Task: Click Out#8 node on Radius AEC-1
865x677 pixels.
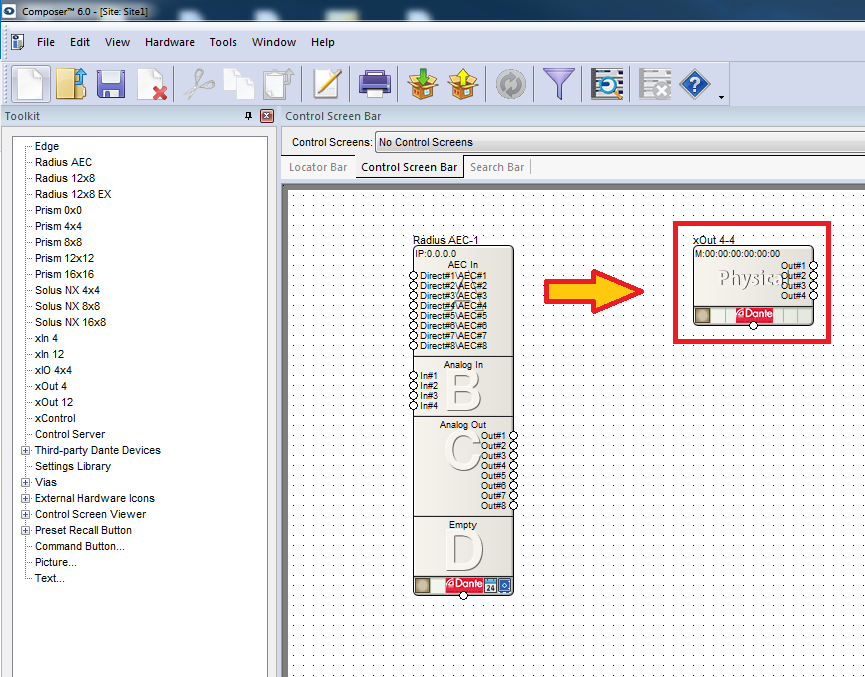Action: [x=514, y=505]
